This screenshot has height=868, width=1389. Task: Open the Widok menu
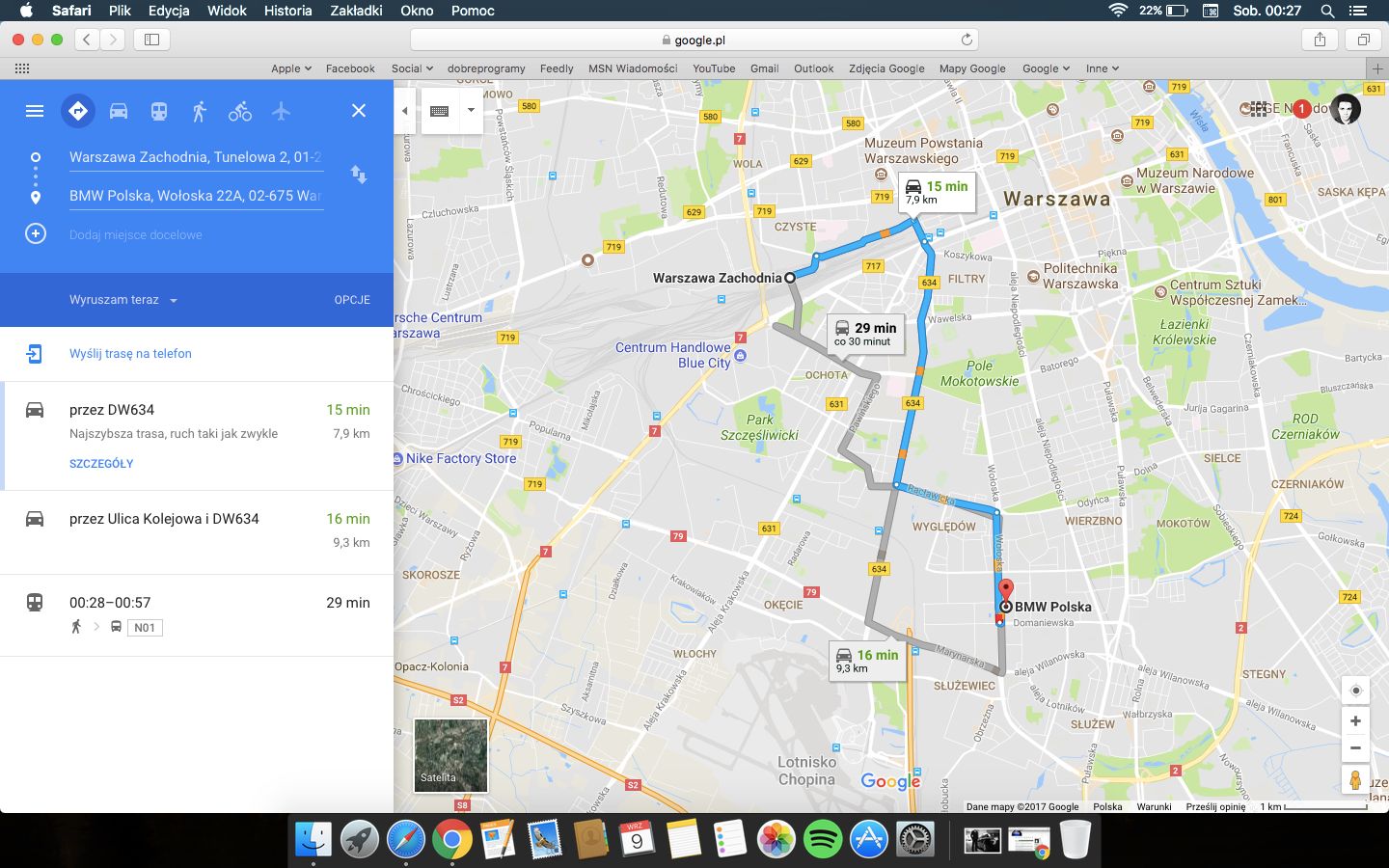(228, 11)
